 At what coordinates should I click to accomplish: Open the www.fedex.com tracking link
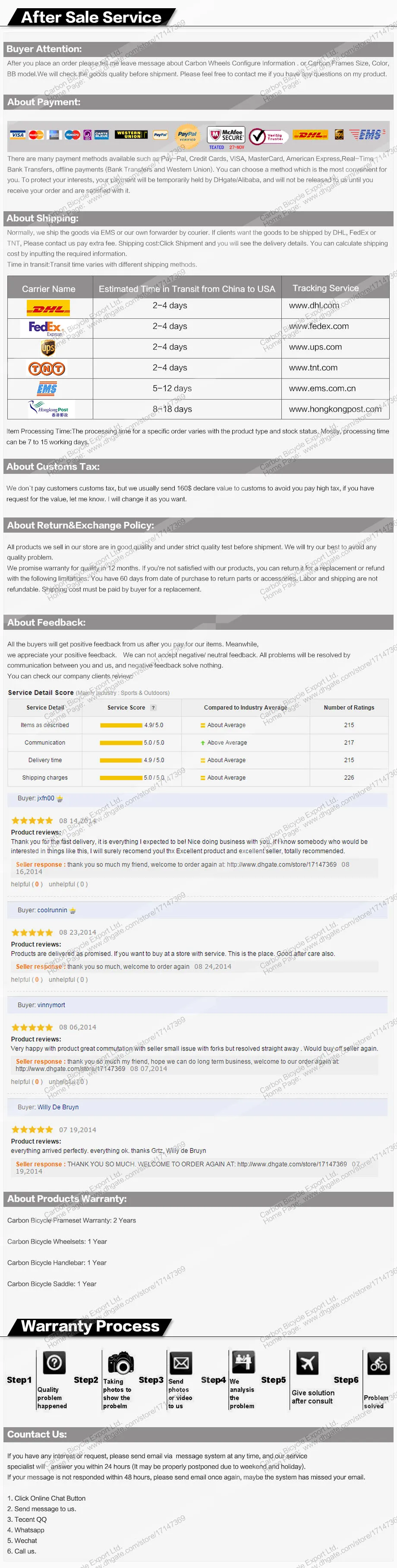(318, 326)
